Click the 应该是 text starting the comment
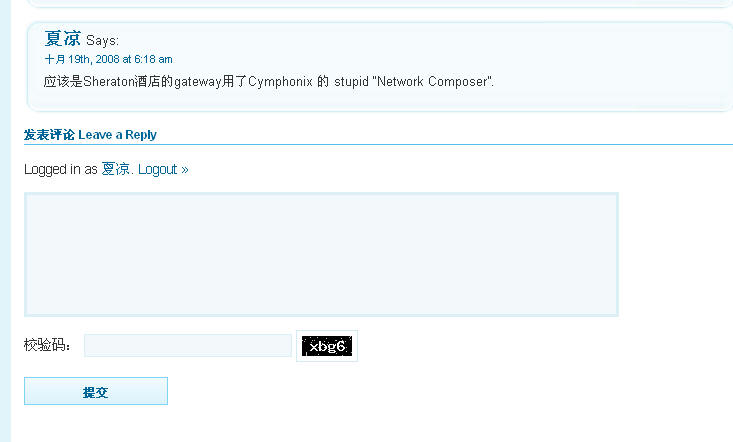Image resolution: width=733 pixels, height=442 pixels. [63, 82]
